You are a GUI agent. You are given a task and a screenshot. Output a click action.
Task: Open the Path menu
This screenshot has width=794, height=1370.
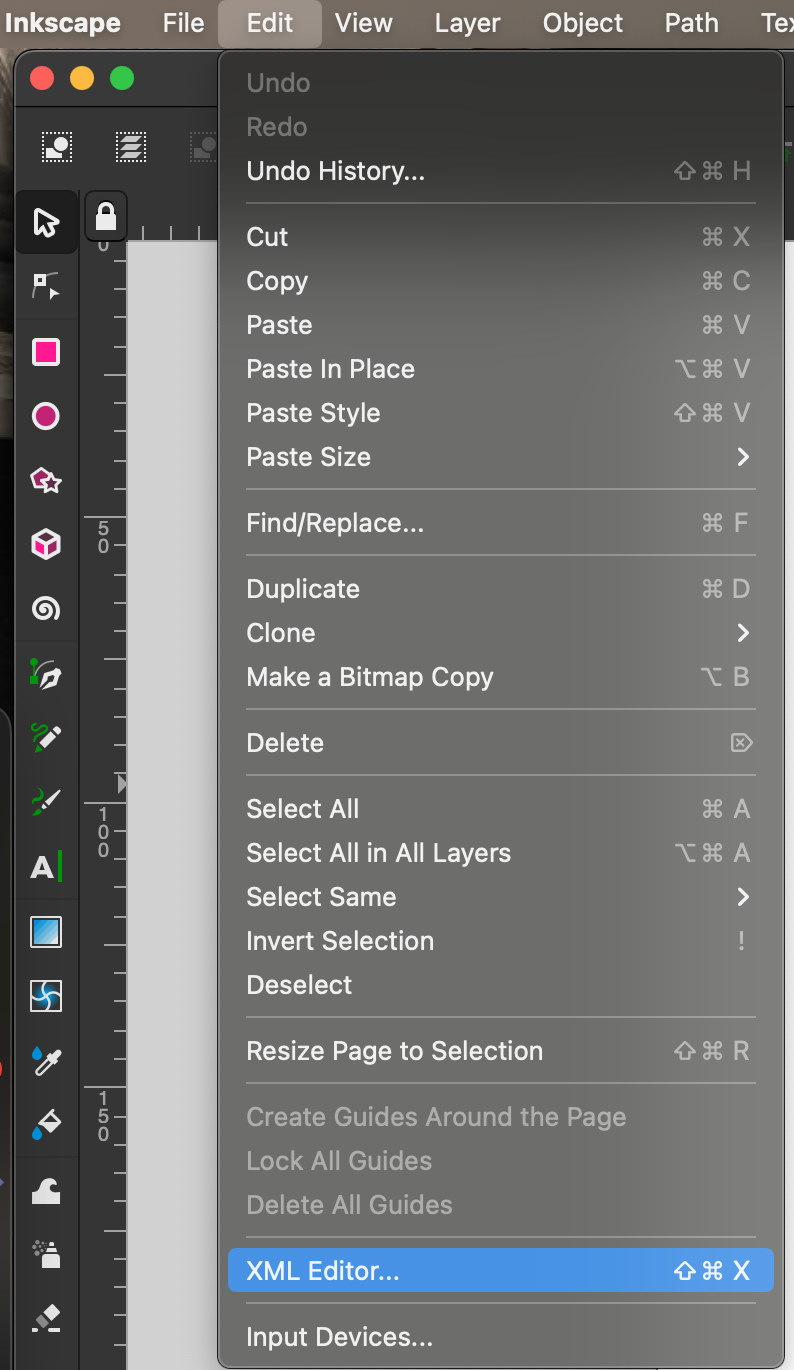click(x=692, y=23)
